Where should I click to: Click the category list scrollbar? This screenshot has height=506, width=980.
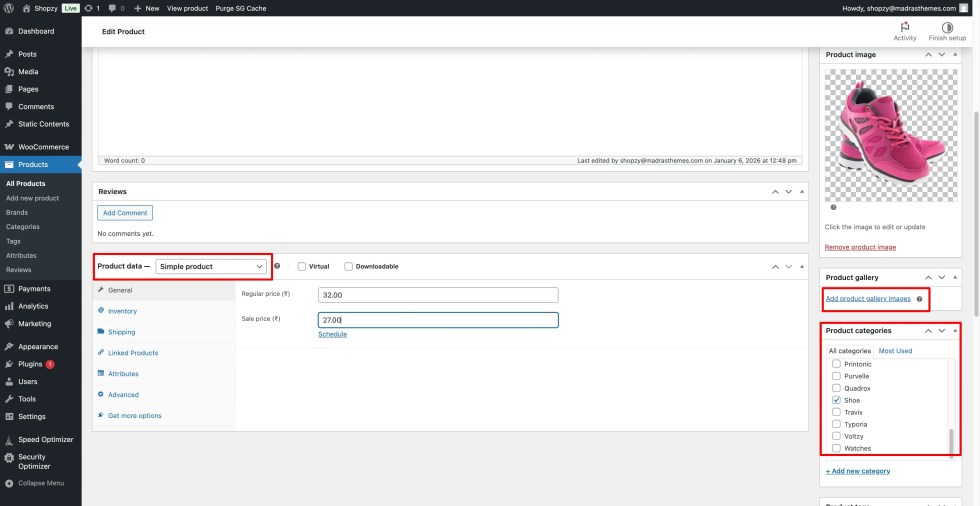(951, 438)
